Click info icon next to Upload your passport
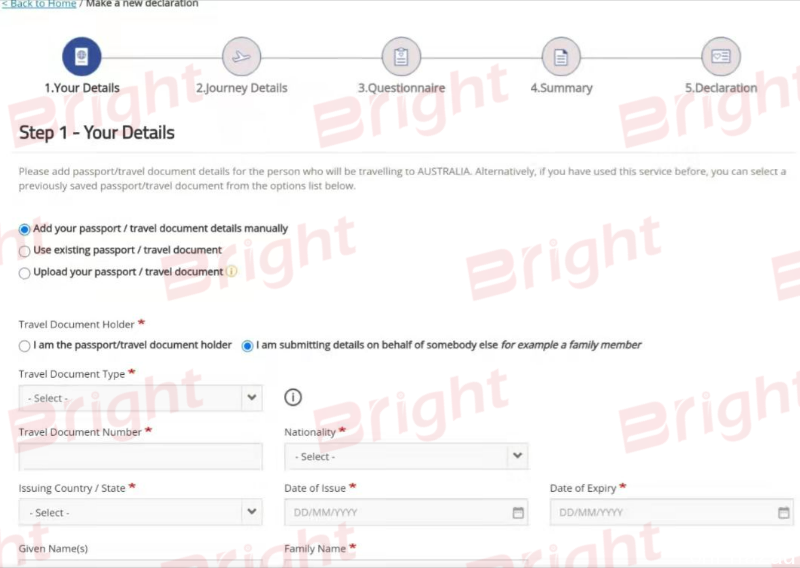The height and width of the screenshot is (568, 800). click(231, 271)
